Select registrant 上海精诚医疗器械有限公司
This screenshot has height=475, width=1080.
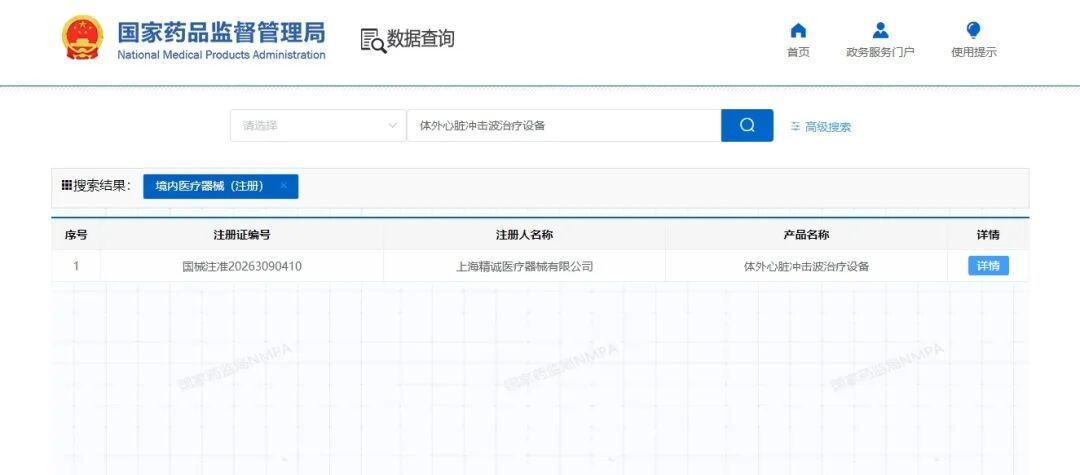coord(524,266)
